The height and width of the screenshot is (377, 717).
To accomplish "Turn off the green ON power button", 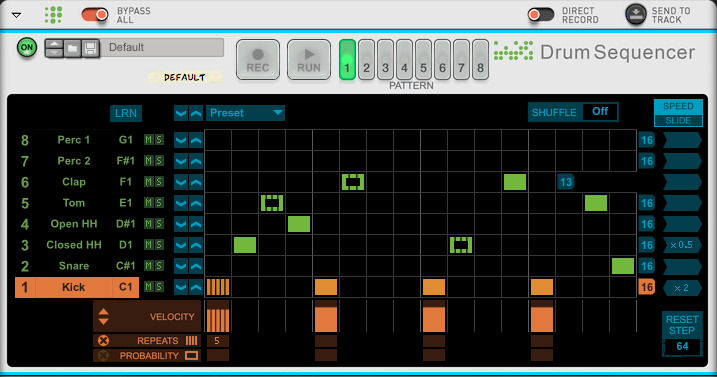I will point(27,47).
